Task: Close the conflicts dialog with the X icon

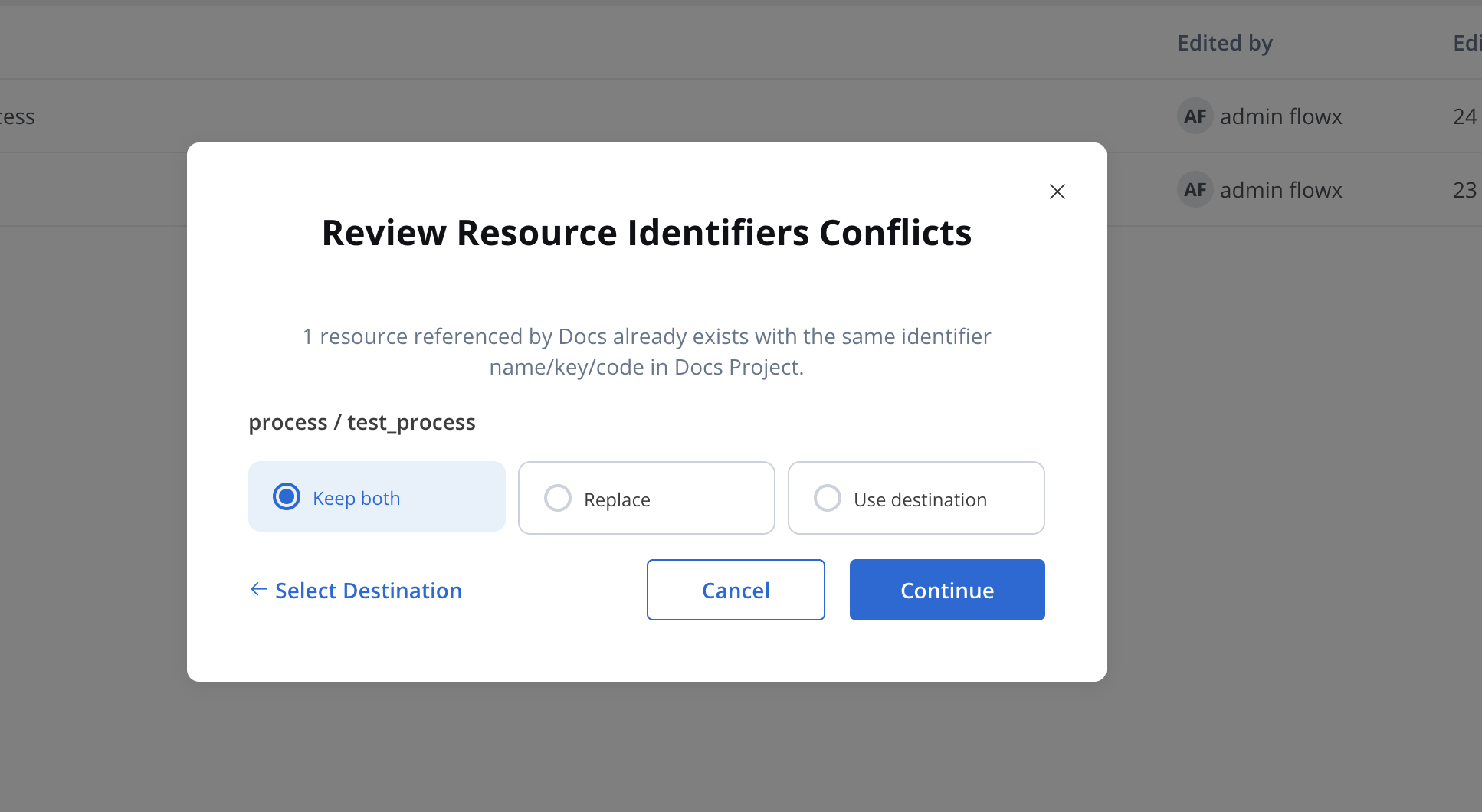Action: pos(1057,192)
